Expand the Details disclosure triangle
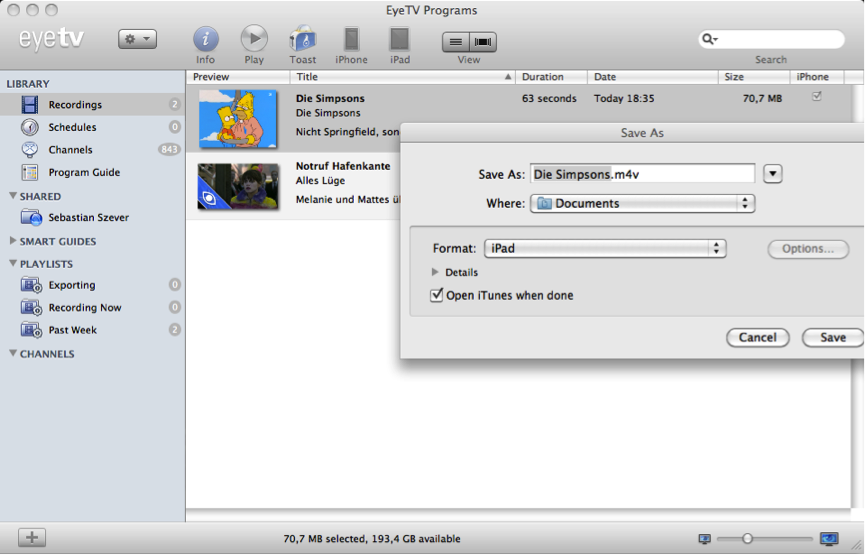The height and width of the screenshot is (555, 865). pos(435,272)
